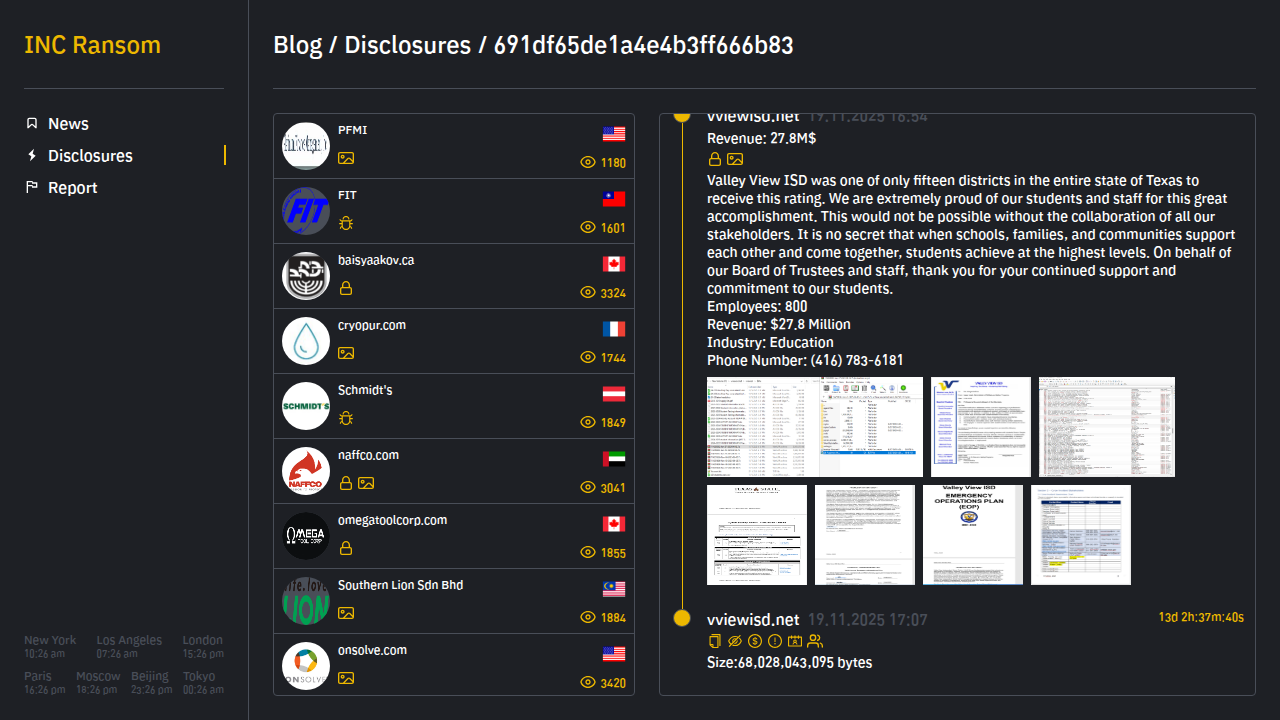Click the PFMI logo avatar
1280x720 pixels.
[306, 146]
